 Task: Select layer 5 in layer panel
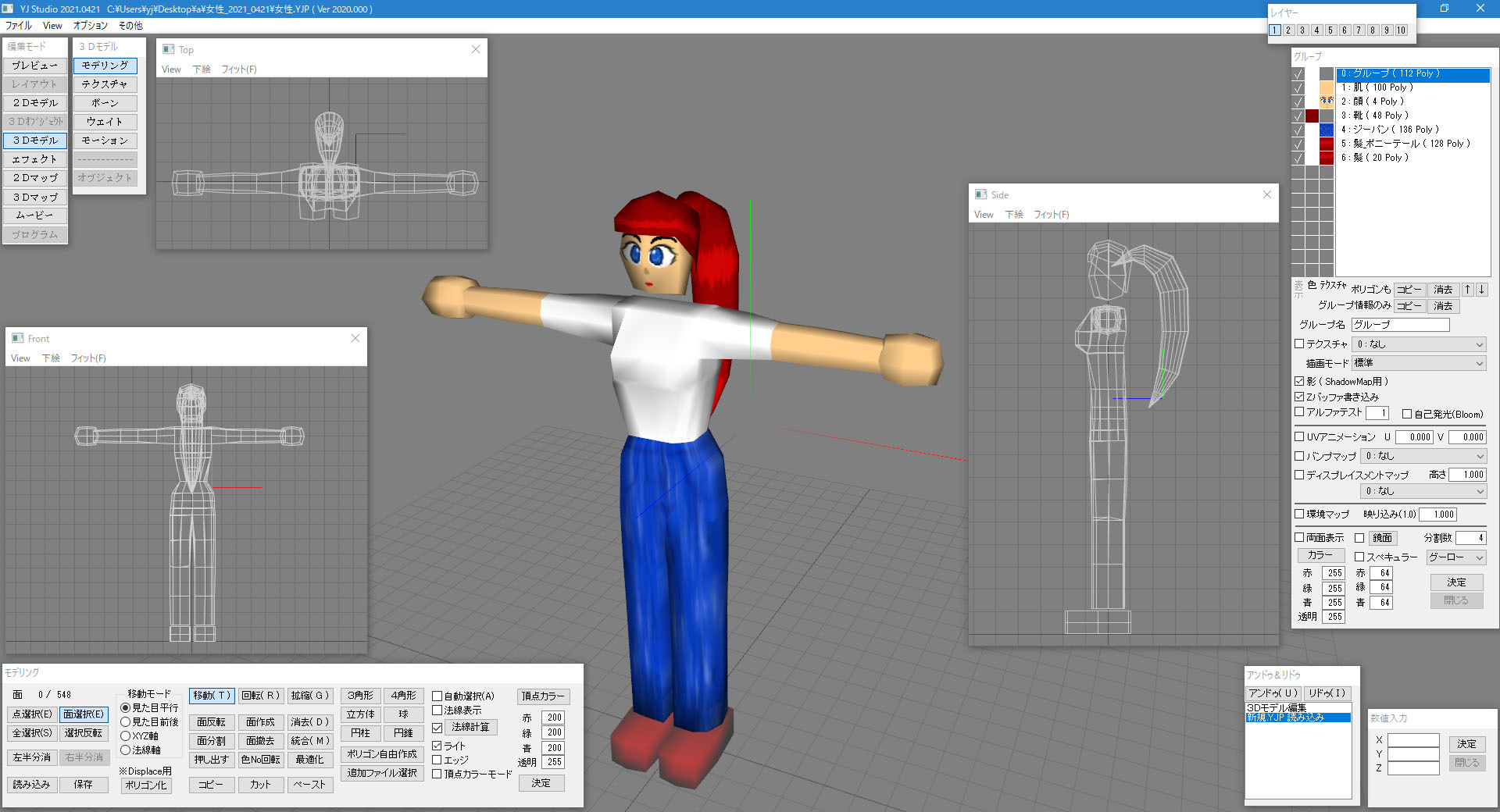click(1330, 30)
